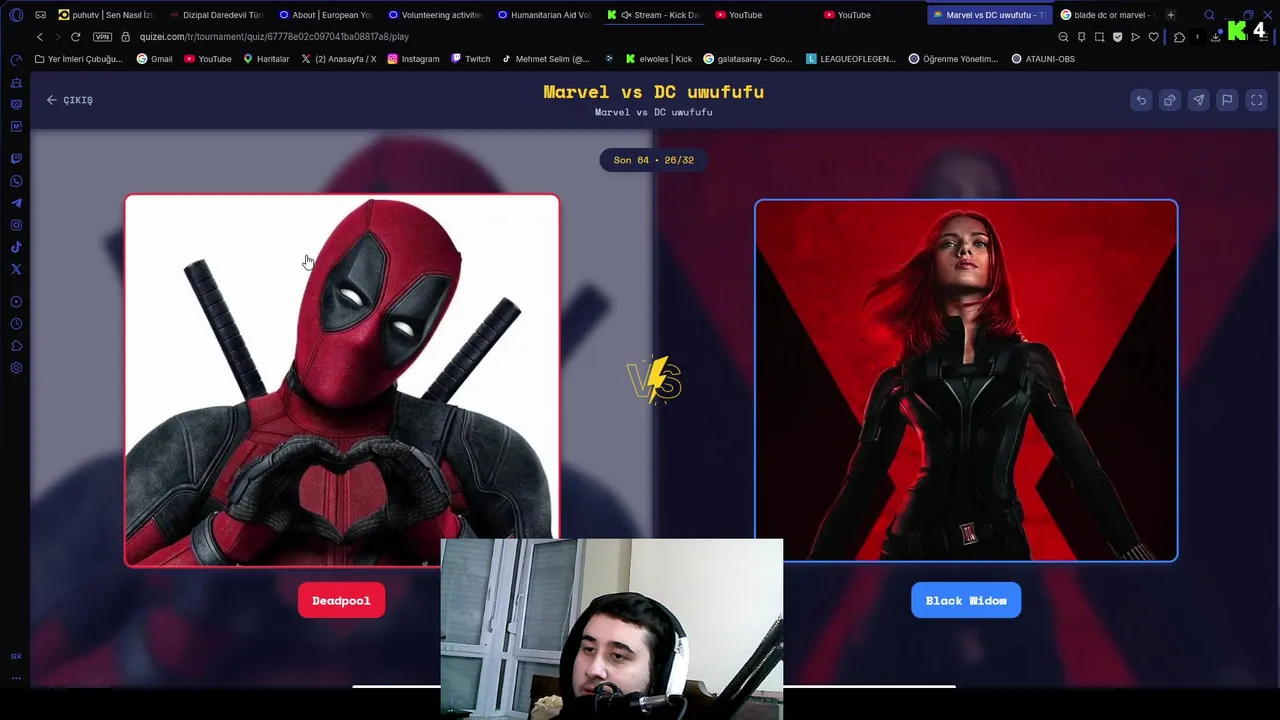Click the flag report icon
1280x720 pixels.
pyautogui.click(x=1227, y=100)
